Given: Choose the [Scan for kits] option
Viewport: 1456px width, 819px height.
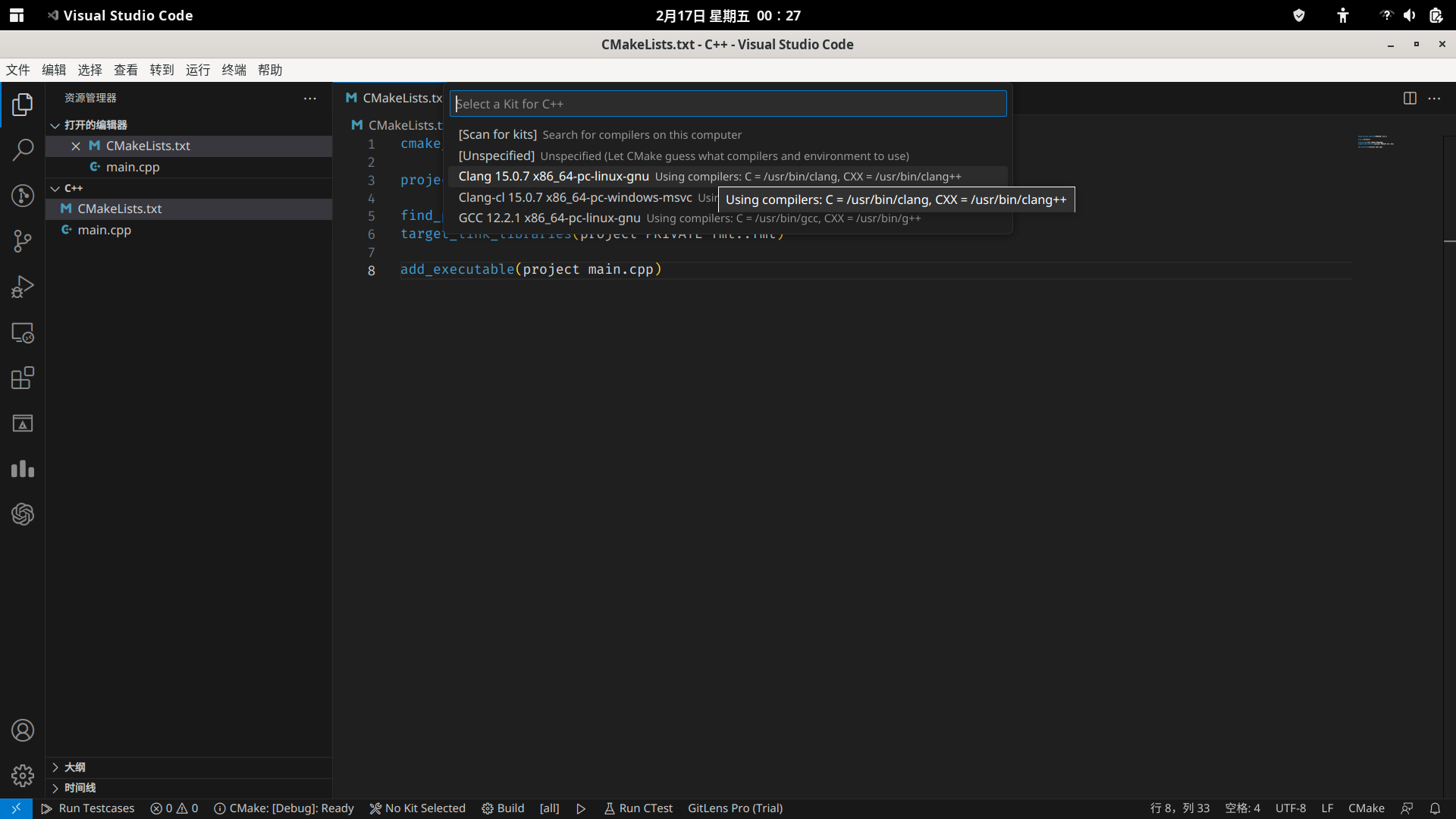Looking at the screenshot, I should click(x=728, y=135).
